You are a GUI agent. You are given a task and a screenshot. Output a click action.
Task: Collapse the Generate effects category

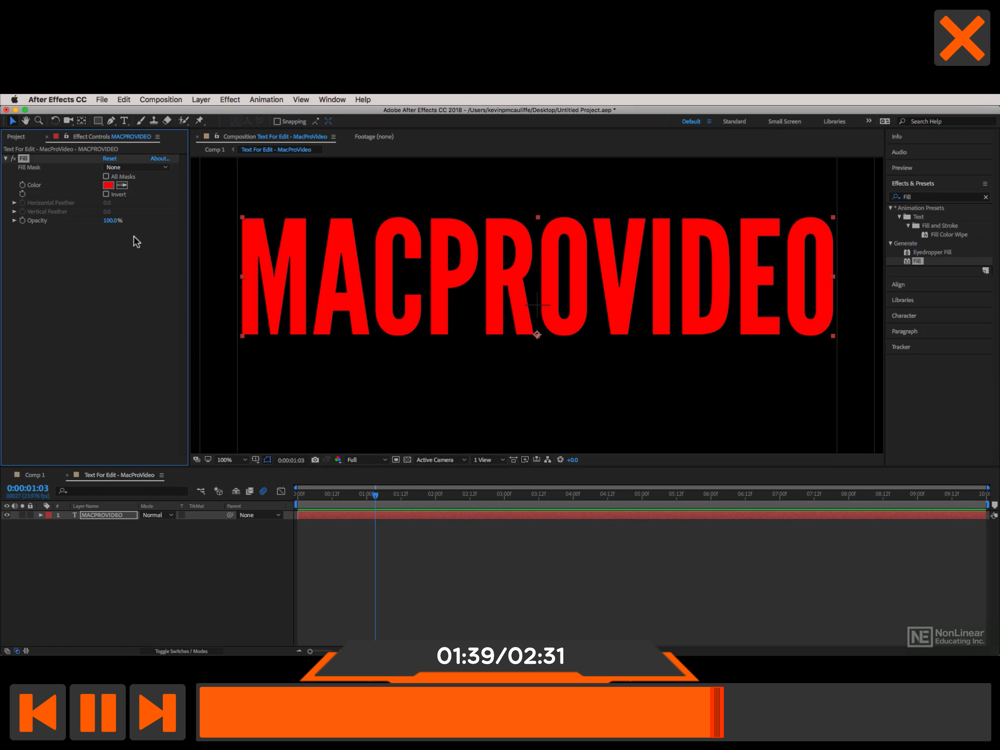point(891,244)
